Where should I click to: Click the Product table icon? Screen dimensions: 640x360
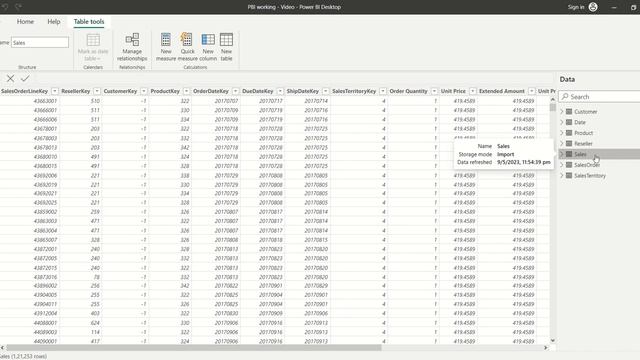(569, 133)
